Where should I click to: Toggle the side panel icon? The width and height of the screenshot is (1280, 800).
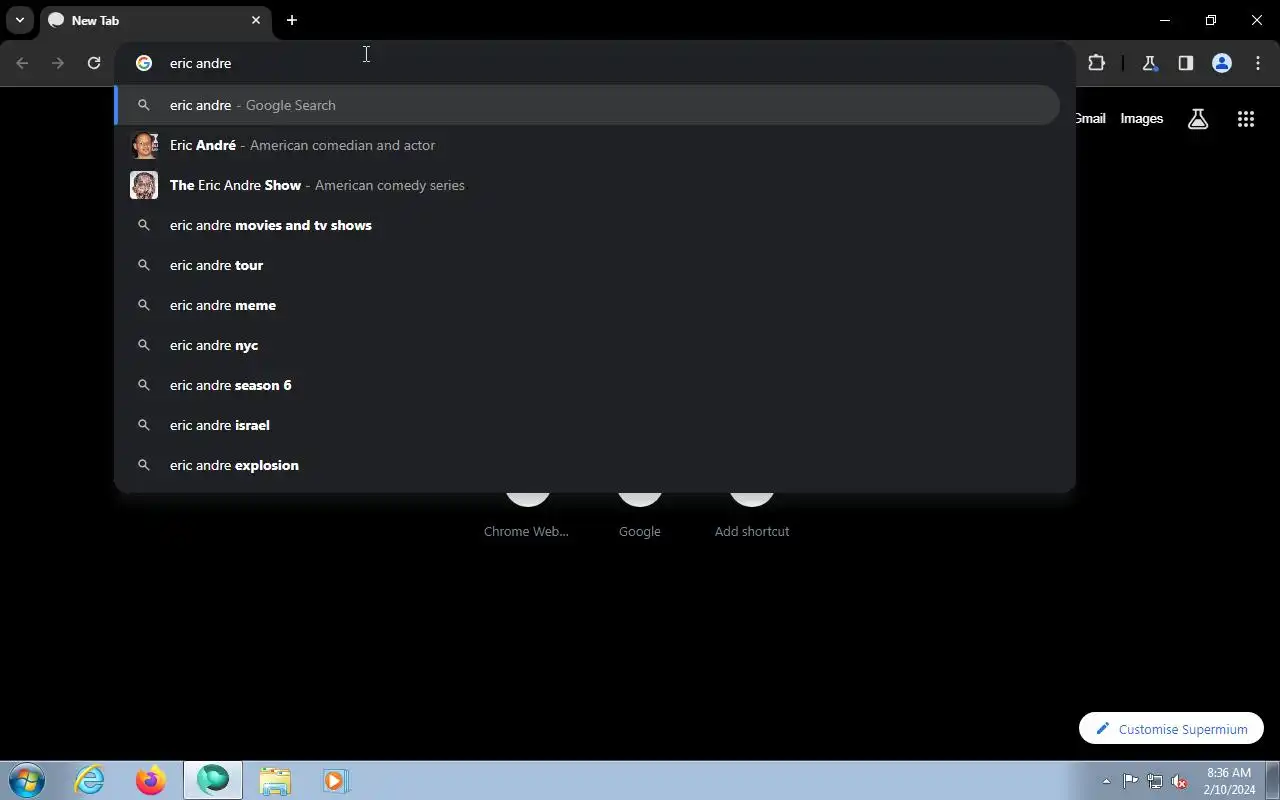(1185, 63)
